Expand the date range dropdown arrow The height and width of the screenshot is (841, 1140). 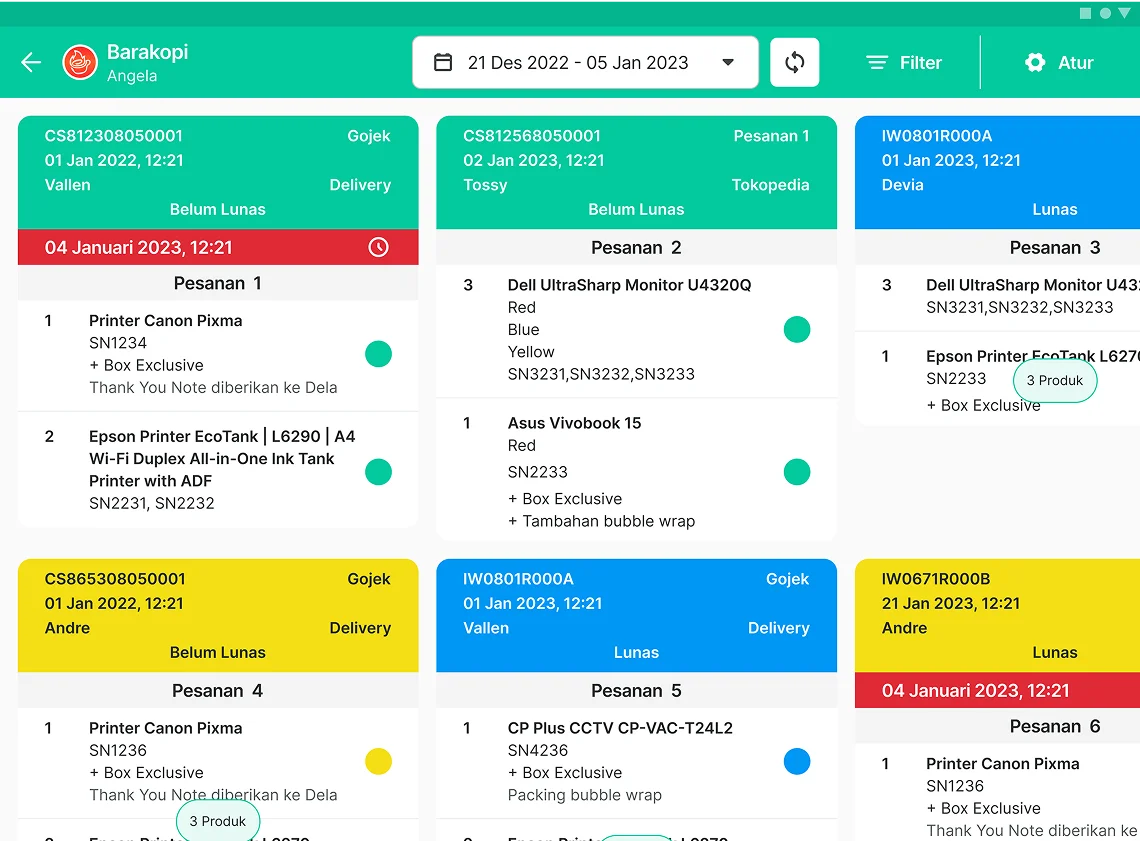(x=728, y=63)
